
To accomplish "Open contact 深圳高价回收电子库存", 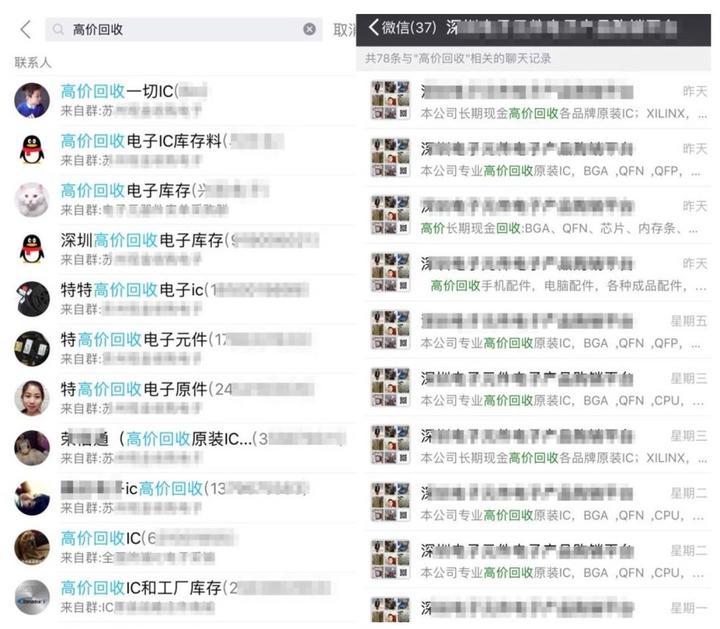I will coord(184,249).
